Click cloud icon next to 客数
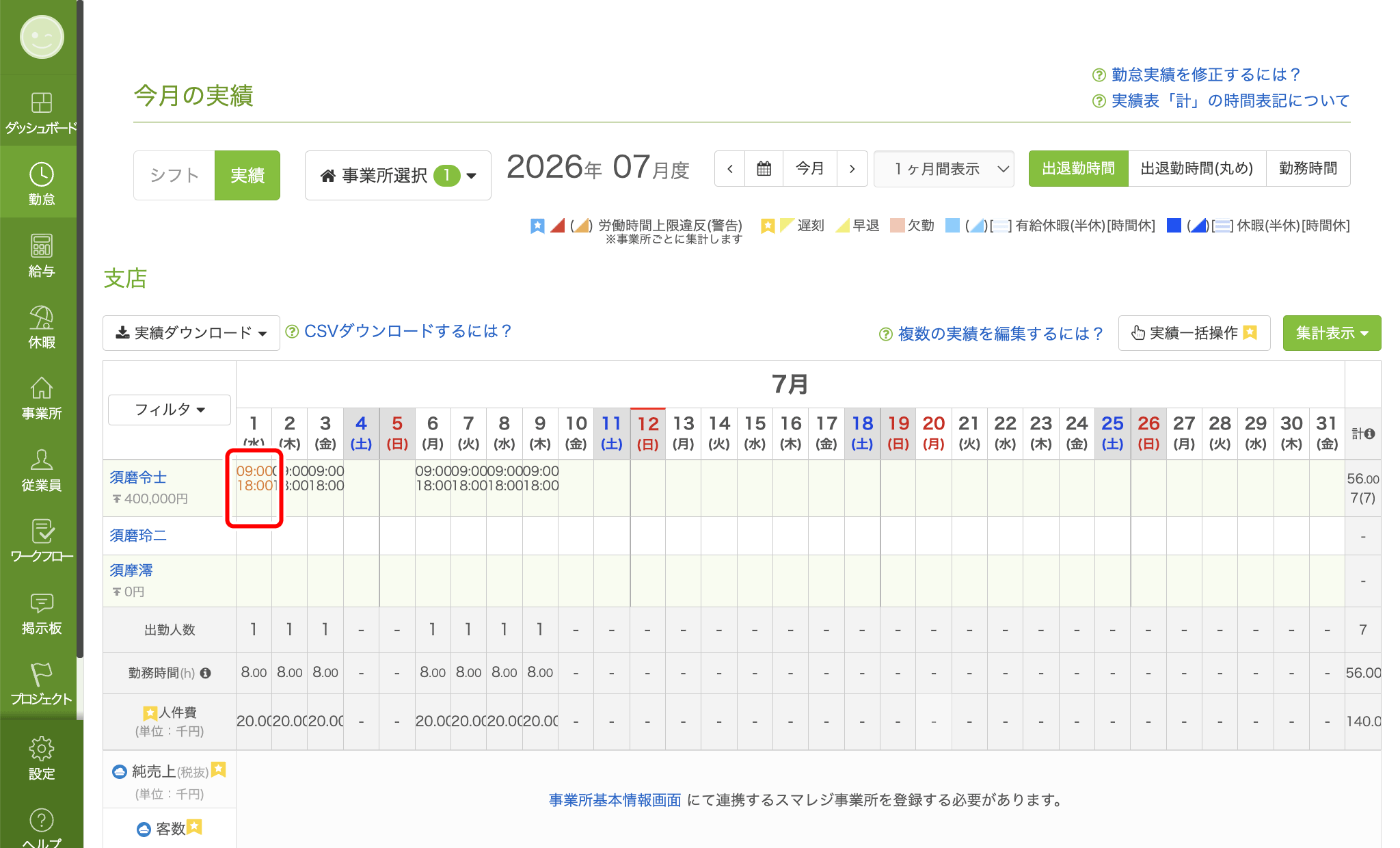1400x848 pixels. 144,829
